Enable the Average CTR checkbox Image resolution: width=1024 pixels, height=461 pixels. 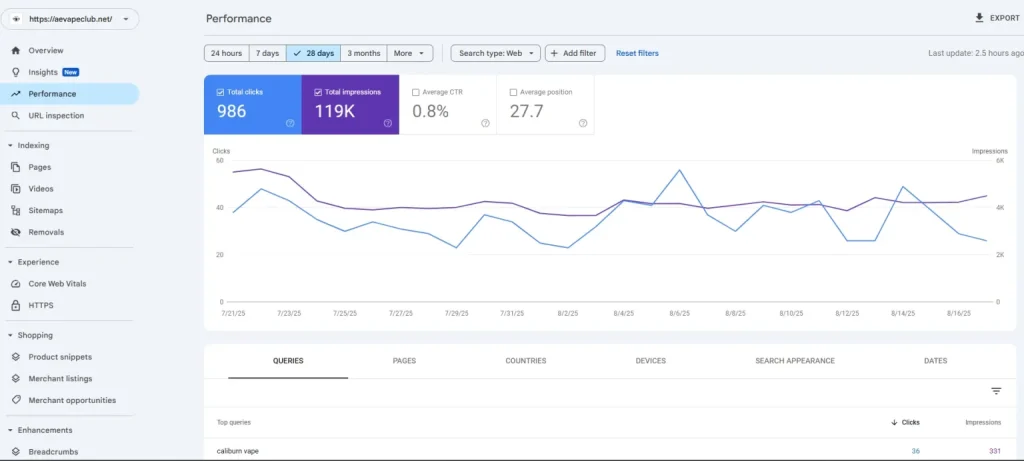pos(416,92)
